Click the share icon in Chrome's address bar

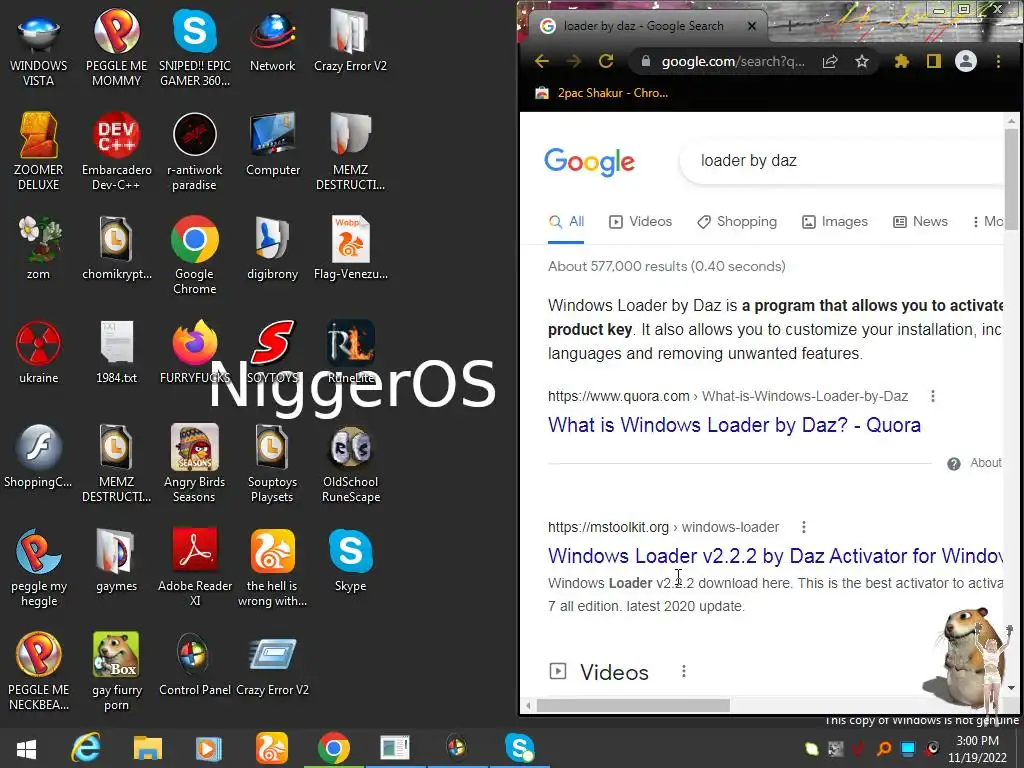click(x=830, y=61)
